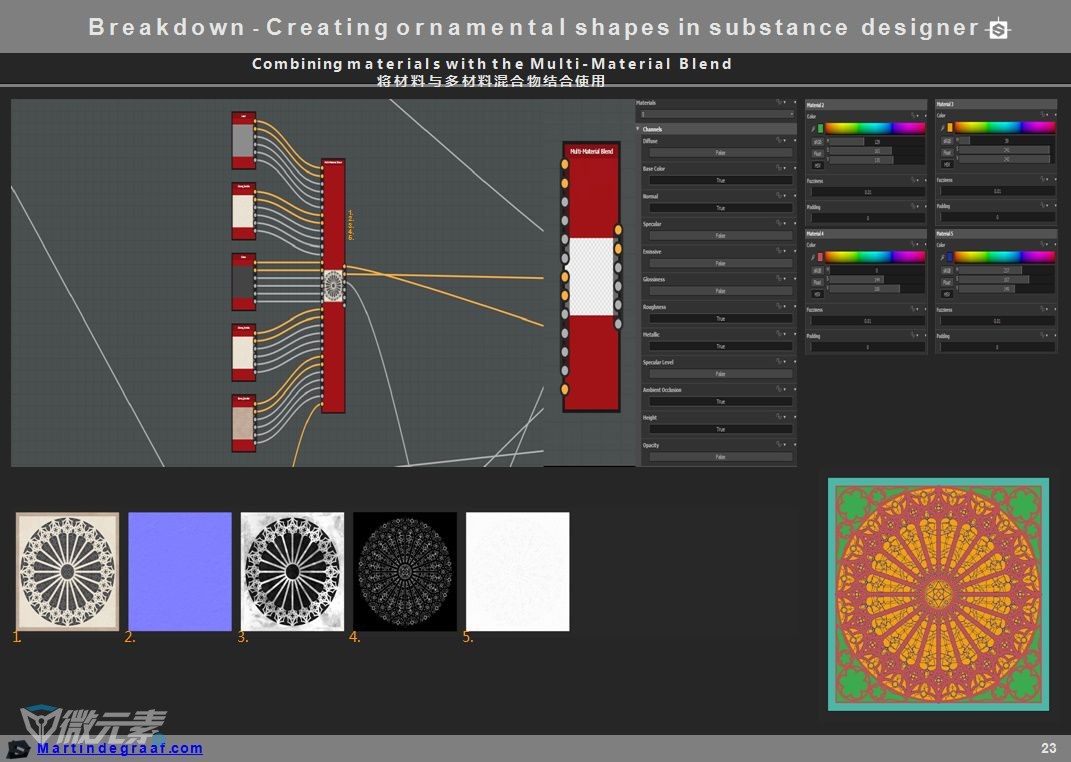Select the base color thumbnail numbered 1

pyautogui.click(x=67, y=572)
